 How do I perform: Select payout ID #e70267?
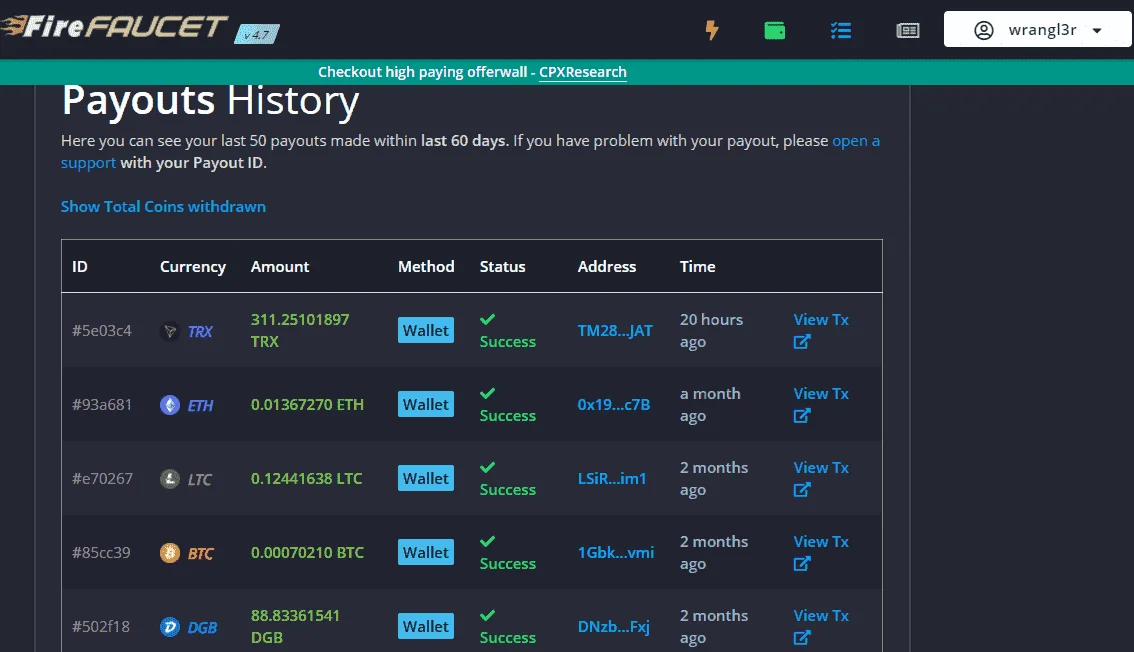click(103, 479)
